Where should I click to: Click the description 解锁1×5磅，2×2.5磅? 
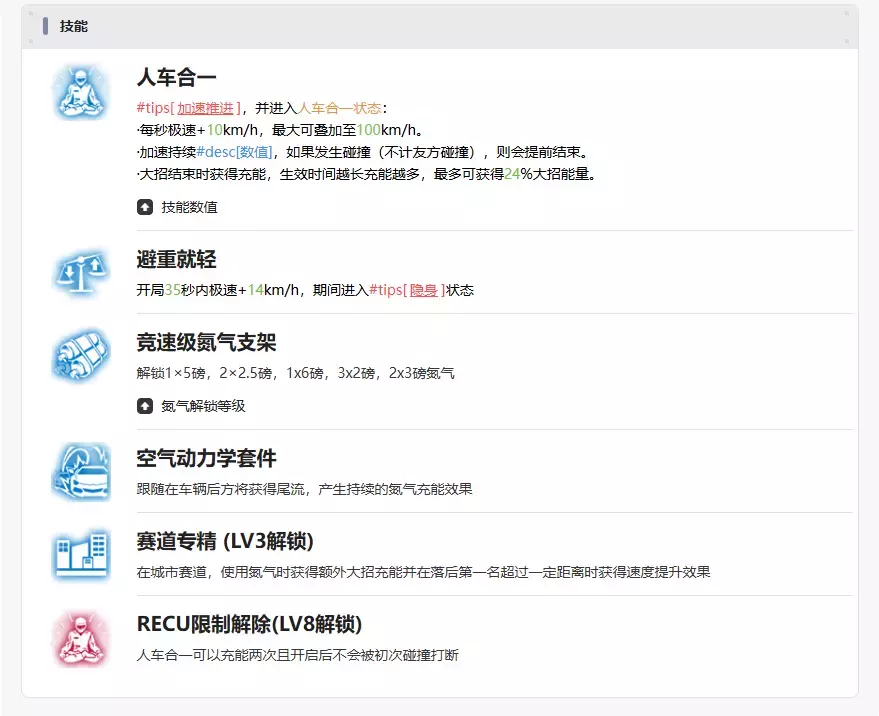click(295, 373)
